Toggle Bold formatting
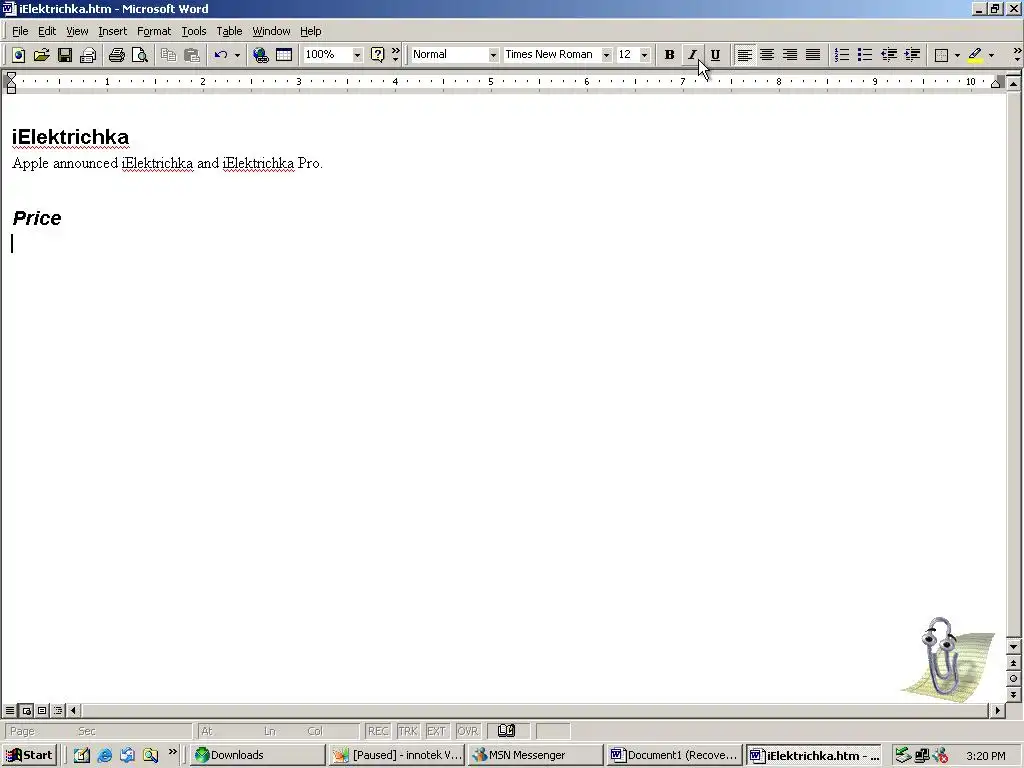 pyautogui.click(x=669, y=55)
